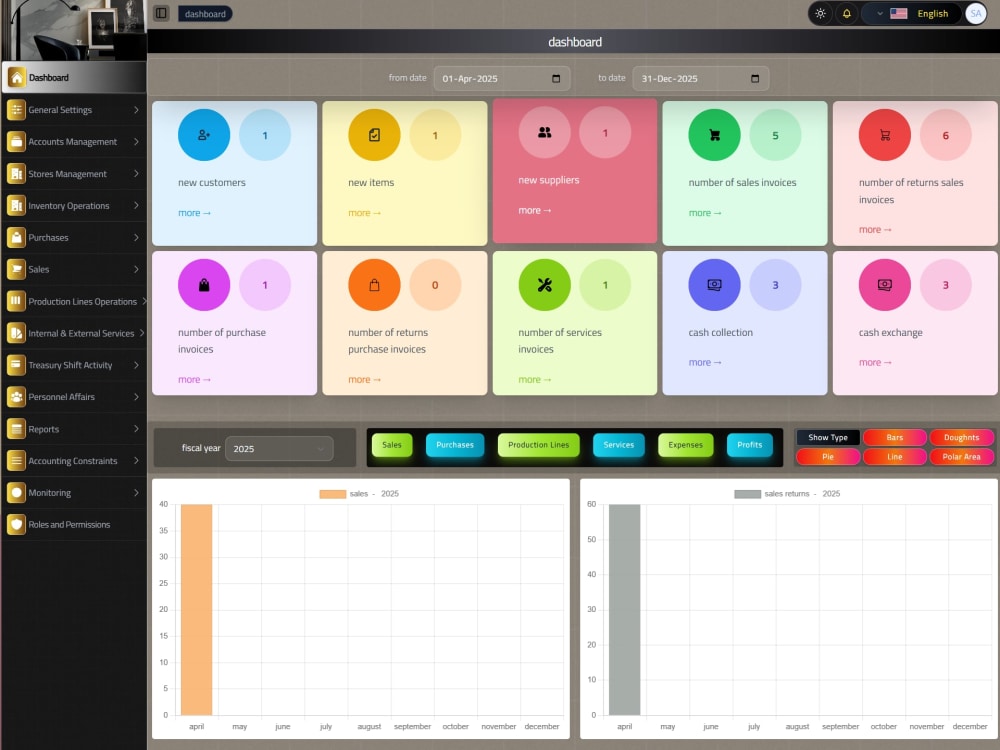The width and height of the screenshot is (1000, 750).
Task: Expand the General Settings chevron
Action: (136, 110)
